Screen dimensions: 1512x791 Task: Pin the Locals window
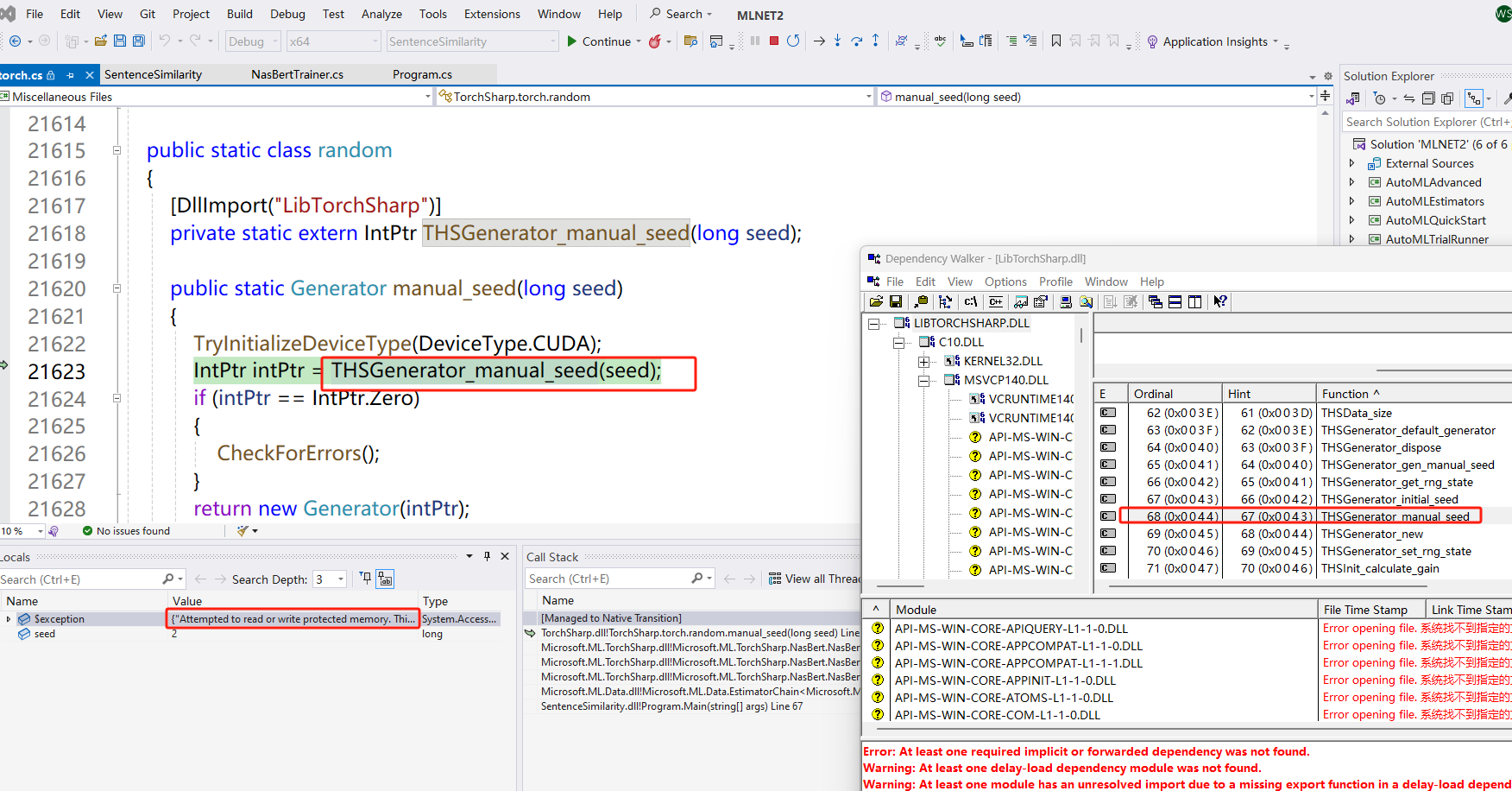[487, 556]
